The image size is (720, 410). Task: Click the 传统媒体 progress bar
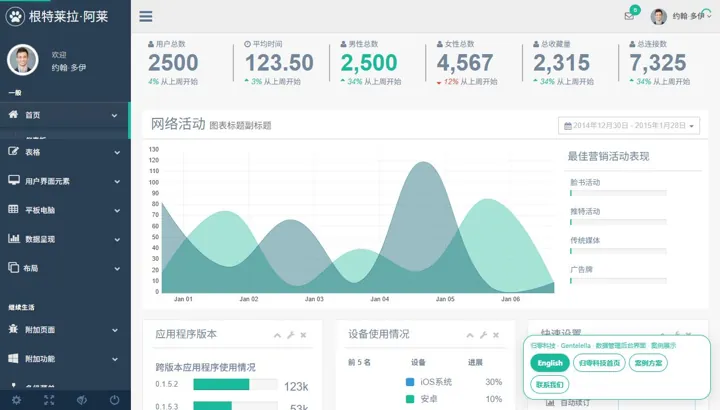click(x=618, y=251)
